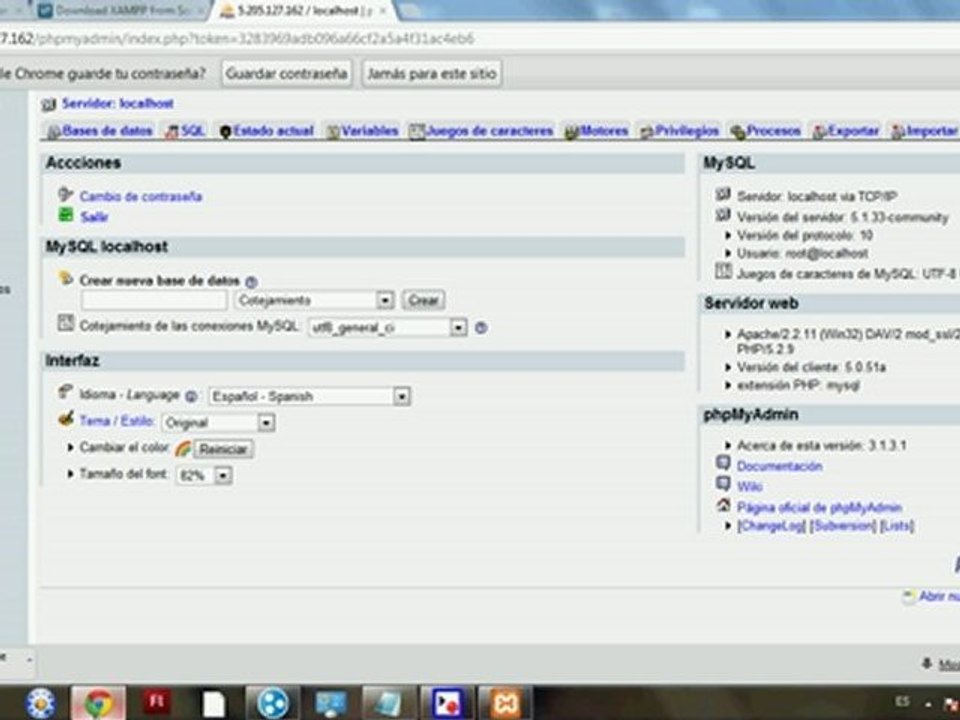This screenshot has height=720, width=960.
Task: Click the key icon beside Cambio de contraseña
Action: [x=65, y=195]
